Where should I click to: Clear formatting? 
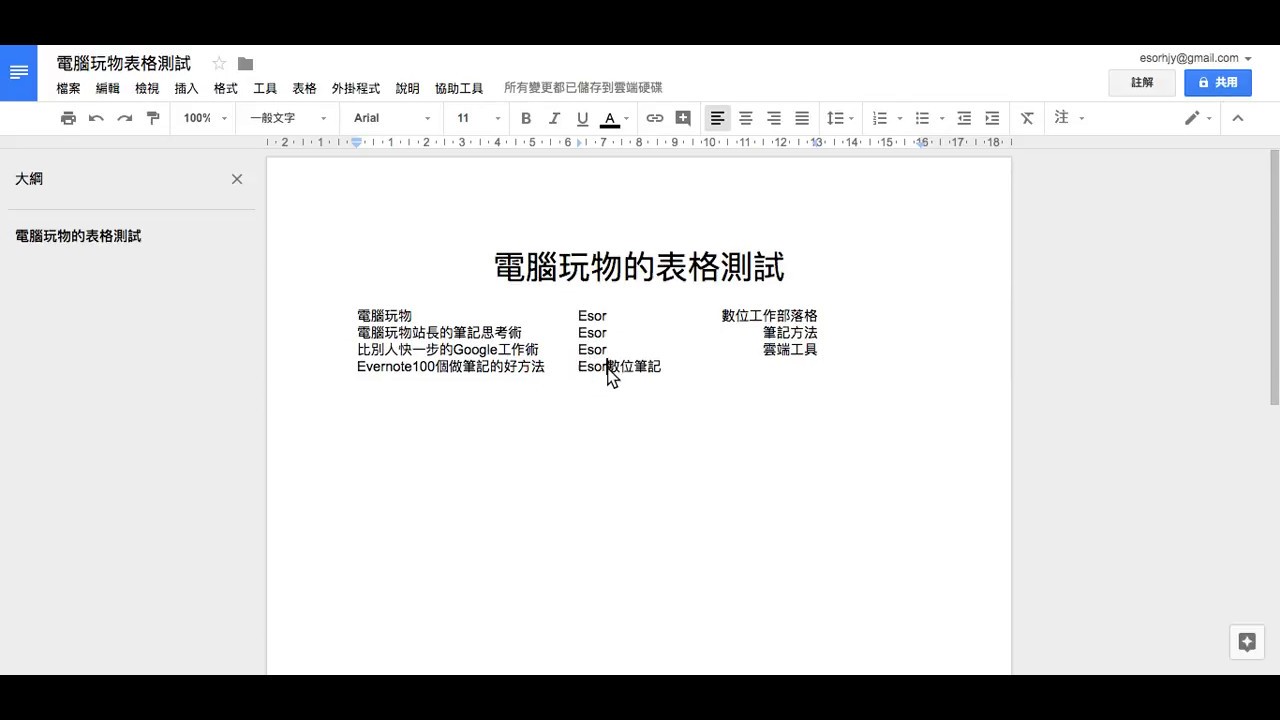[1027, 118]
